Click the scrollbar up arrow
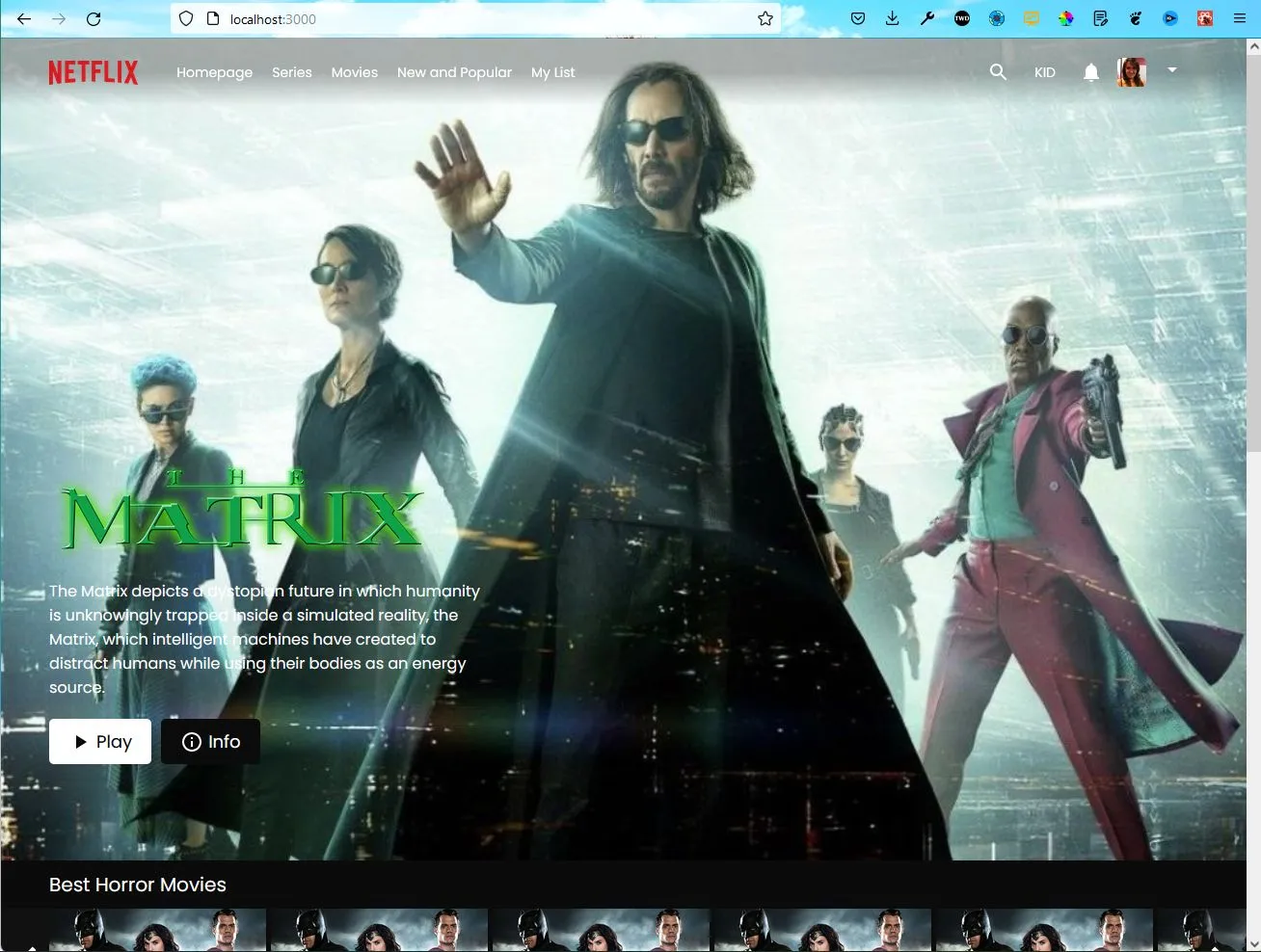This screenshot has width=1261, height=952. [x=1253, y=45]
